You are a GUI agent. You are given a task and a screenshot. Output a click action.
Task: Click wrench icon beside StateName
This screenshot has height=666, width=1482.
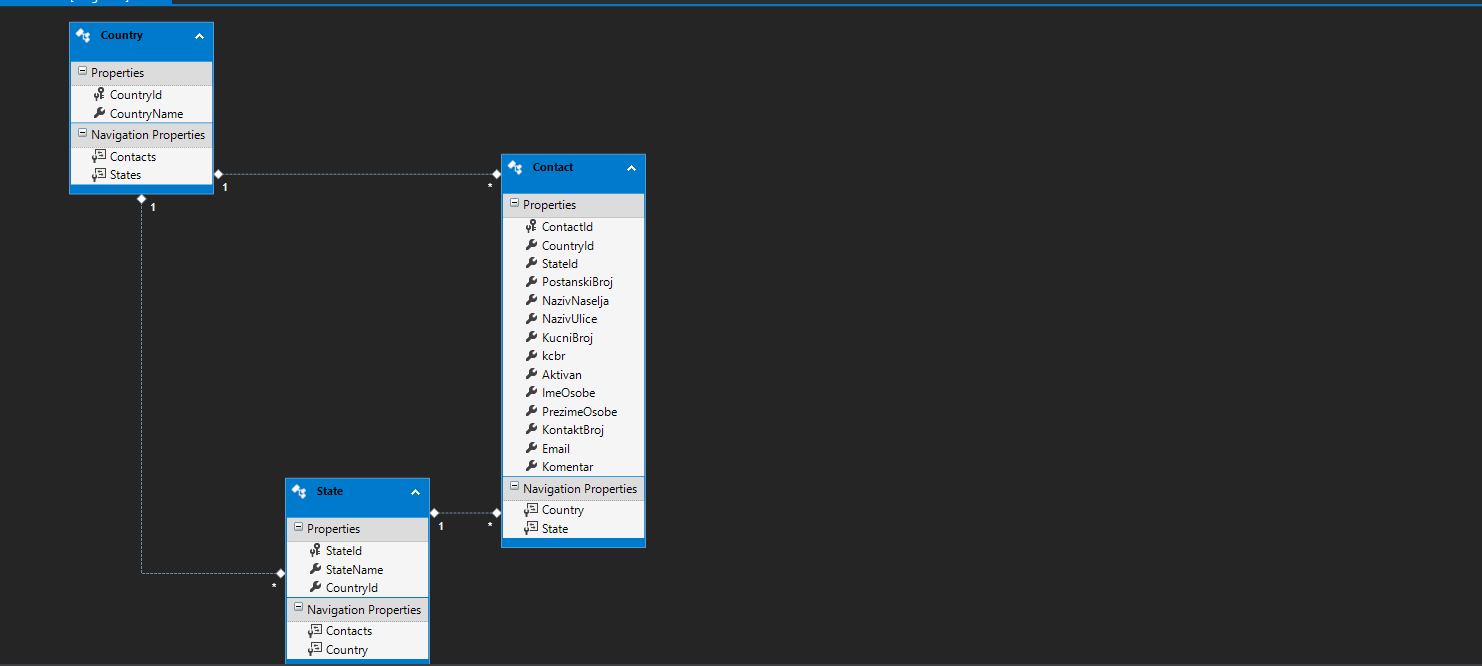(315, 569)
